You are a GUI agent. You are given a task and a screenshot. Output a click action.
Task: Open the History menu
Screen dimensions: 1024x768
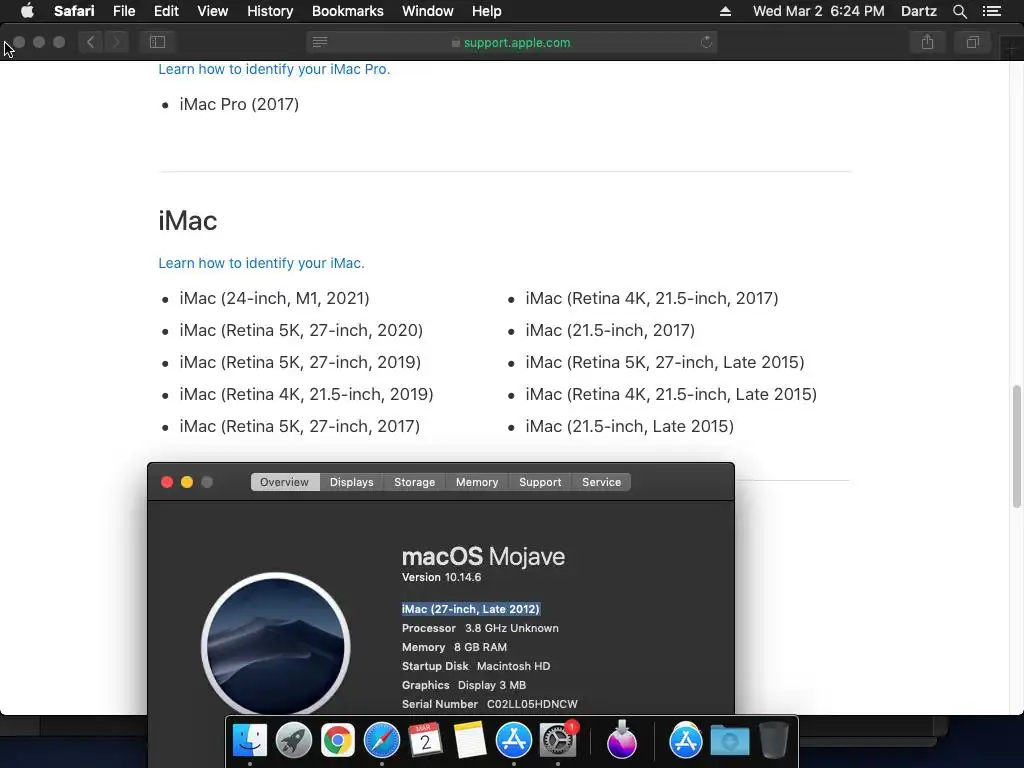coord(270,11)
